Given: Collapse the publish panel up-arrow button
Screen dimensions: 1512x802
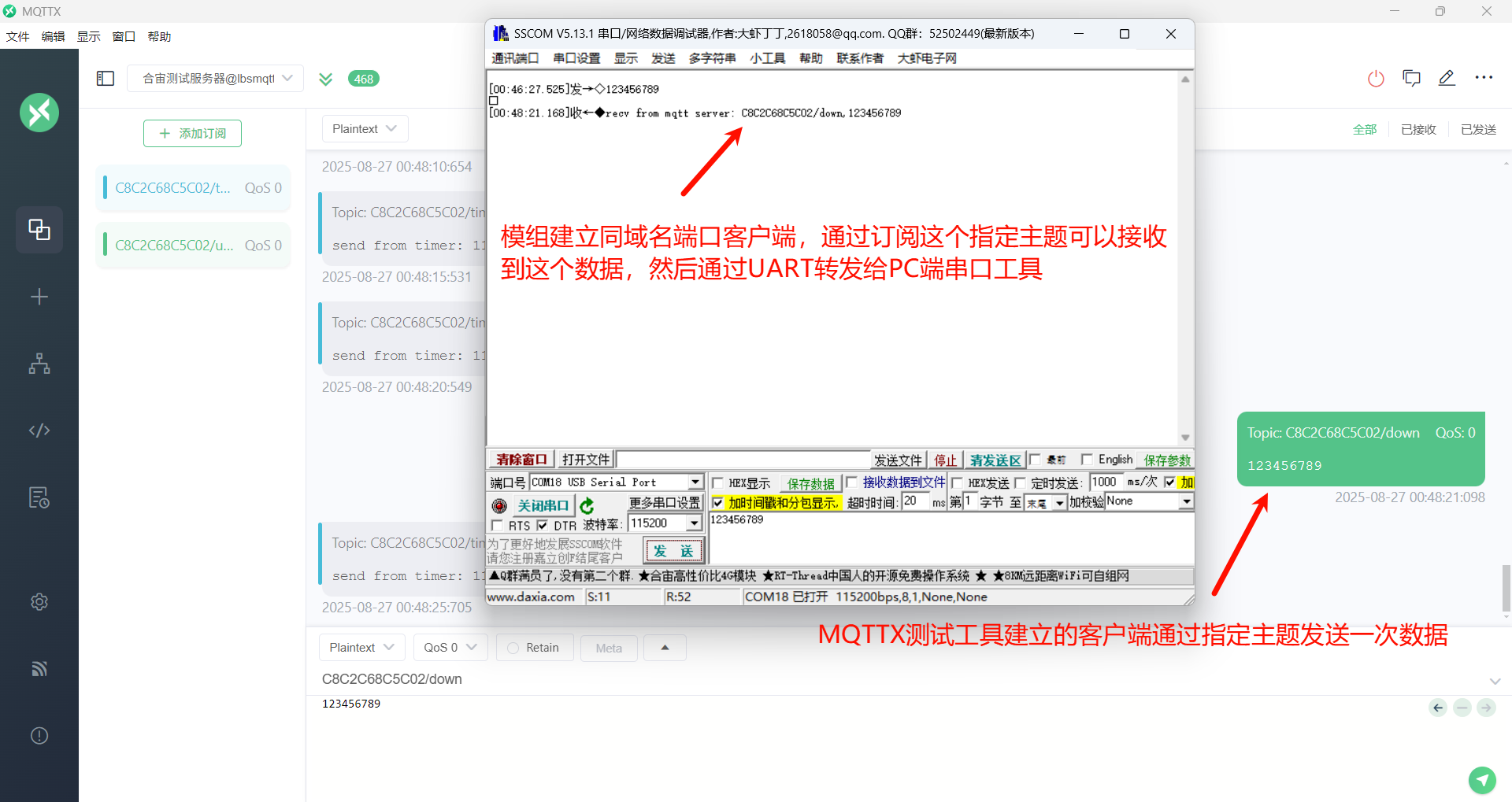Looking at the screenshot, I should pyautogui.click(x=665, y=648).
